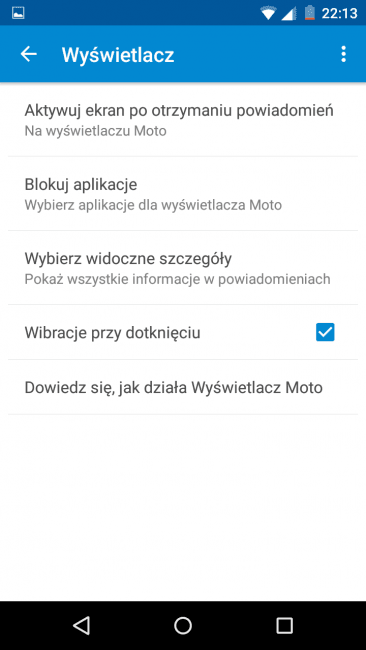The height and width of the screenshot is (650, 366).
Task: Open the three-dot overflow menu
Action: pyautogui.click(x=343, y=54)
